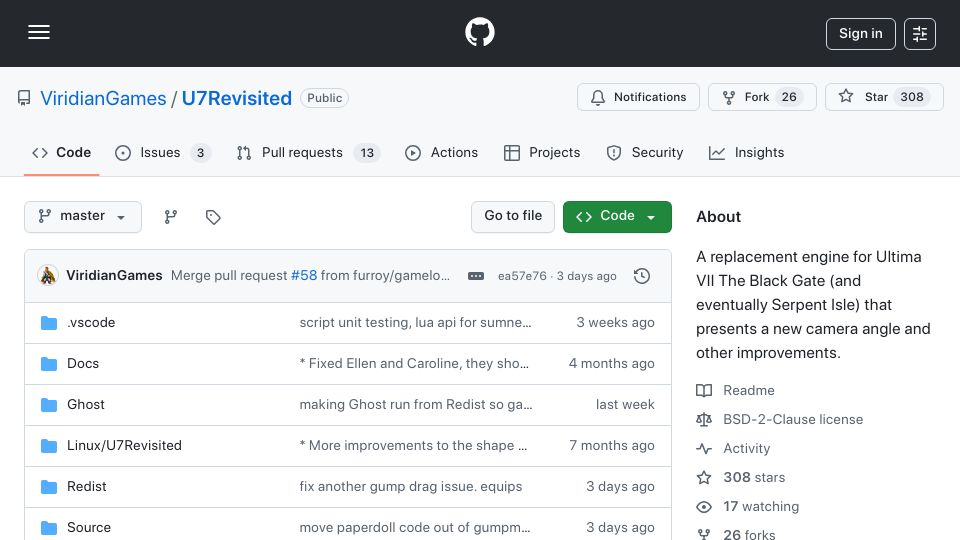Open the Source folder
This screenshot has height=540, width=960.
[89, 528]
